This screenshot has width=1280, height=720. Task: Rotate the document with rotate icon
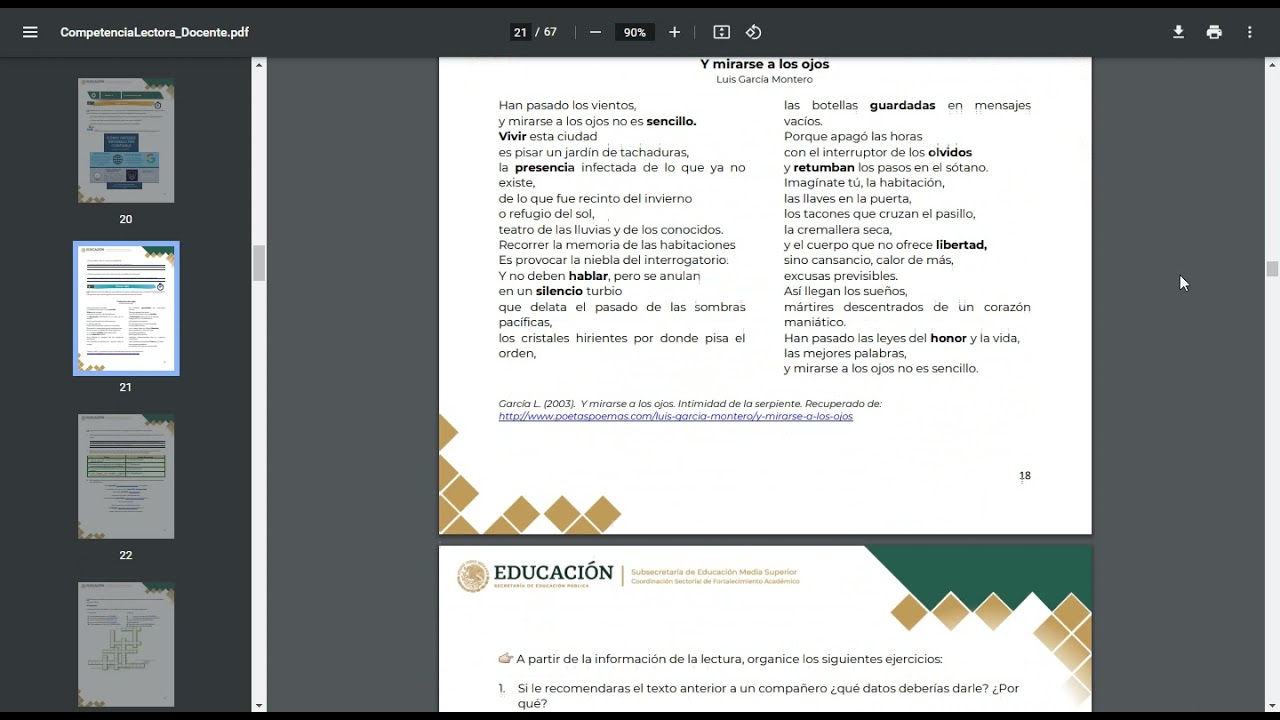coord(754,32)
